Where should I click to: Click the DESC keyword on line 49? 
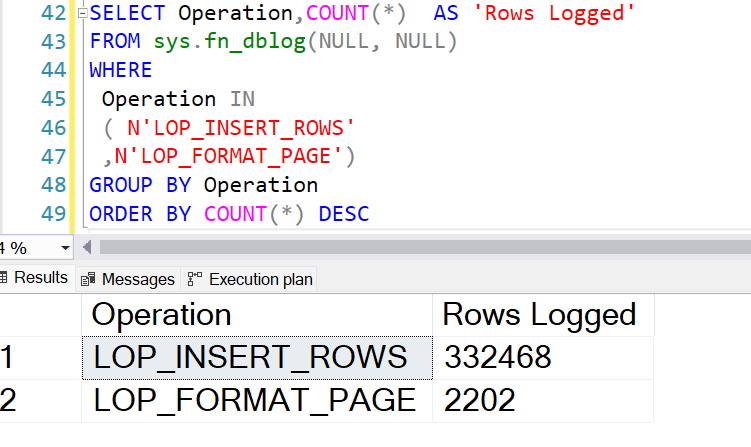click(x=344, y=214)
